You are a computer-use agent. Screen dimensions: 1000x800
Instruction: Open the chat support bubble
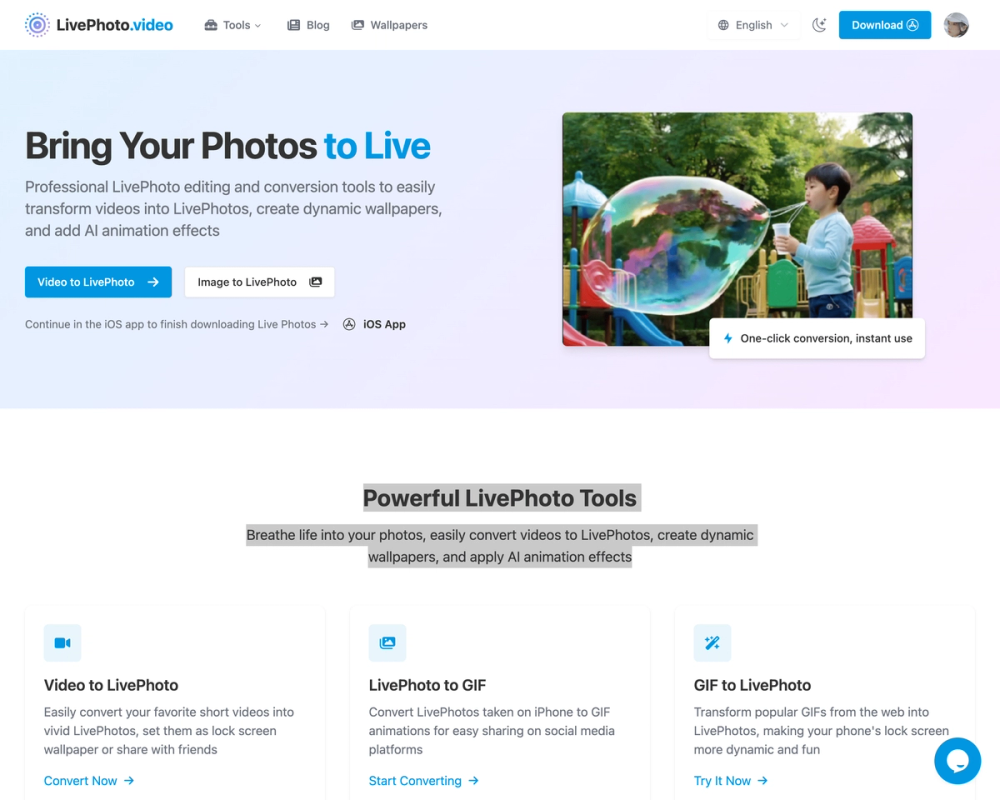pos(957,760)
